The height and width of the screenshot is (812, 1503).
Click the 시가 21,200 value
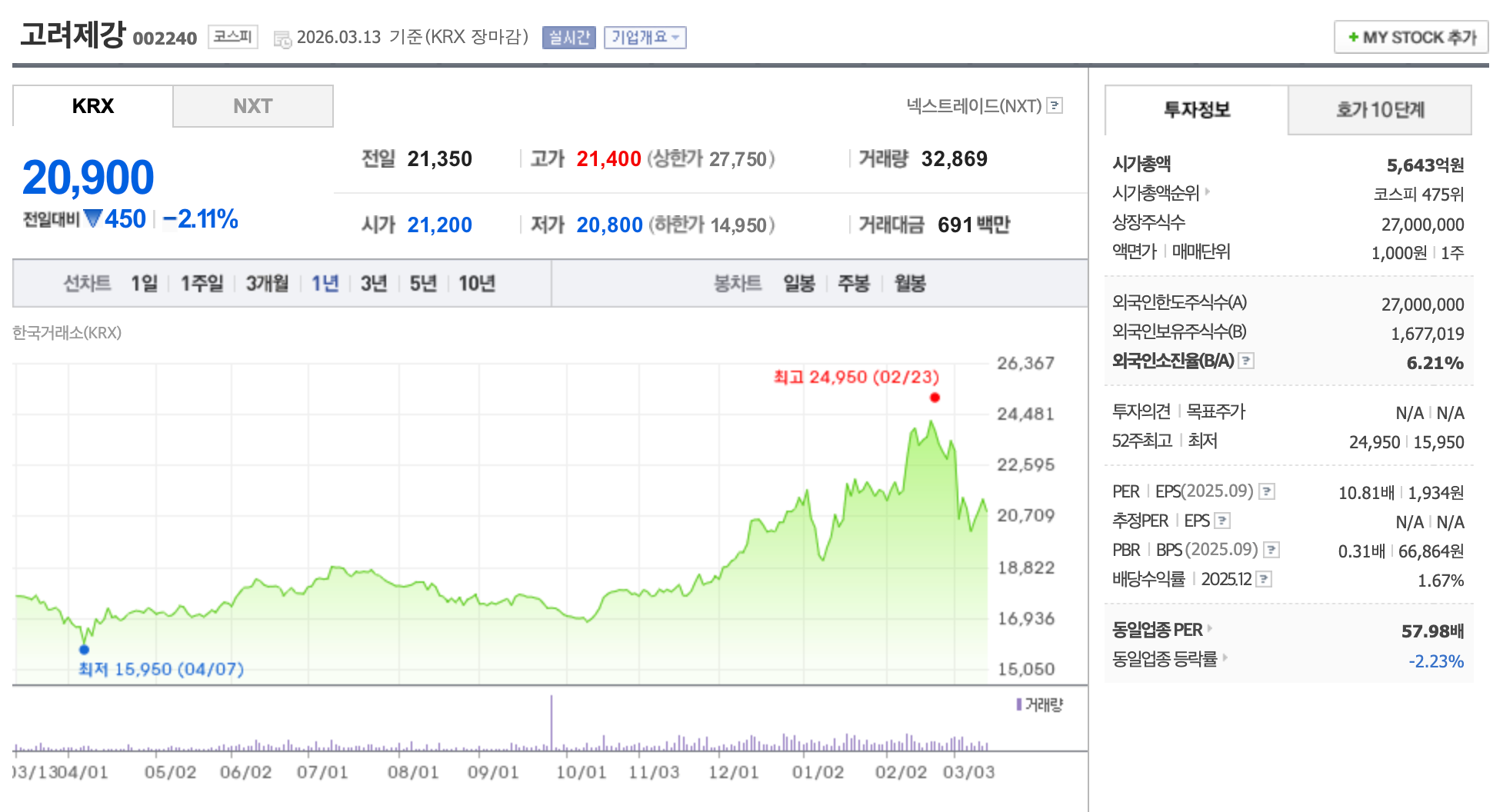point(440,225)
